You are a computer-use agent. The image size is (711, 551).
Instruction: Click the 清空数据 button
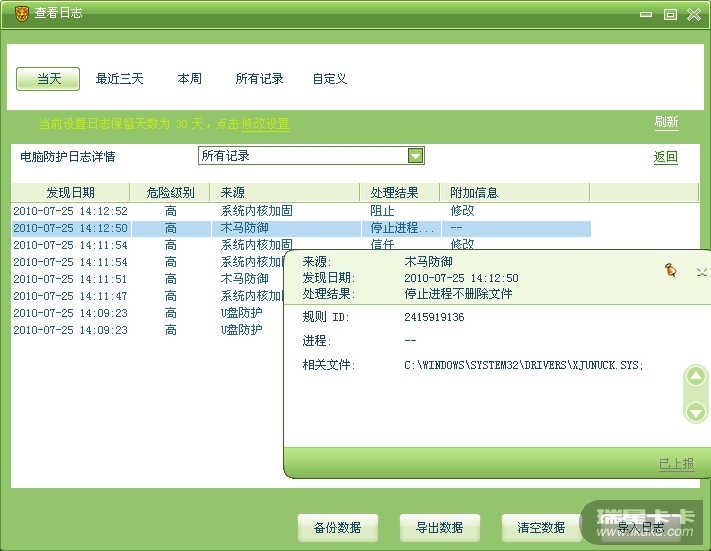(541, 527)
